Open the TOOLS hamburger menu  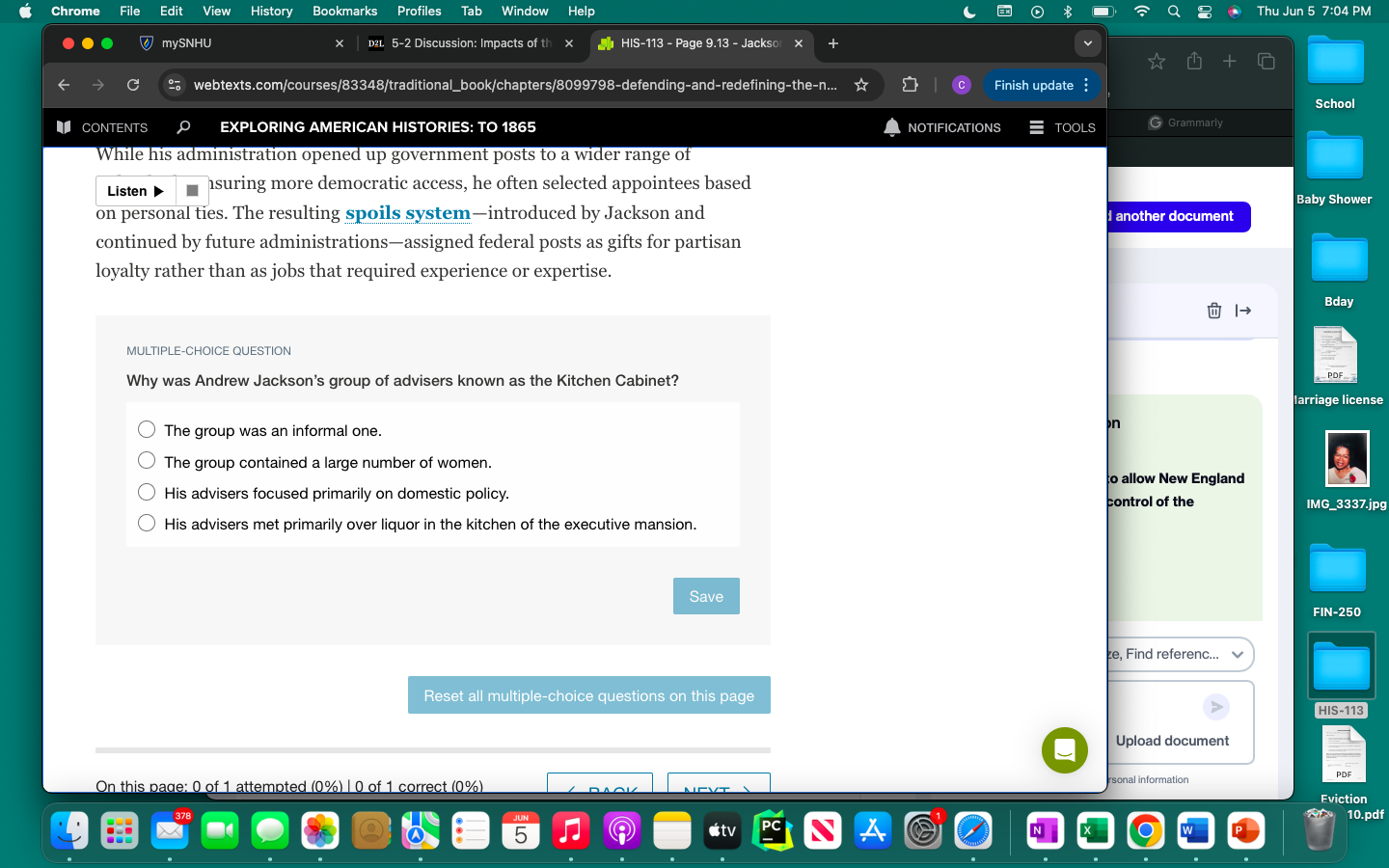point(1035,126)
